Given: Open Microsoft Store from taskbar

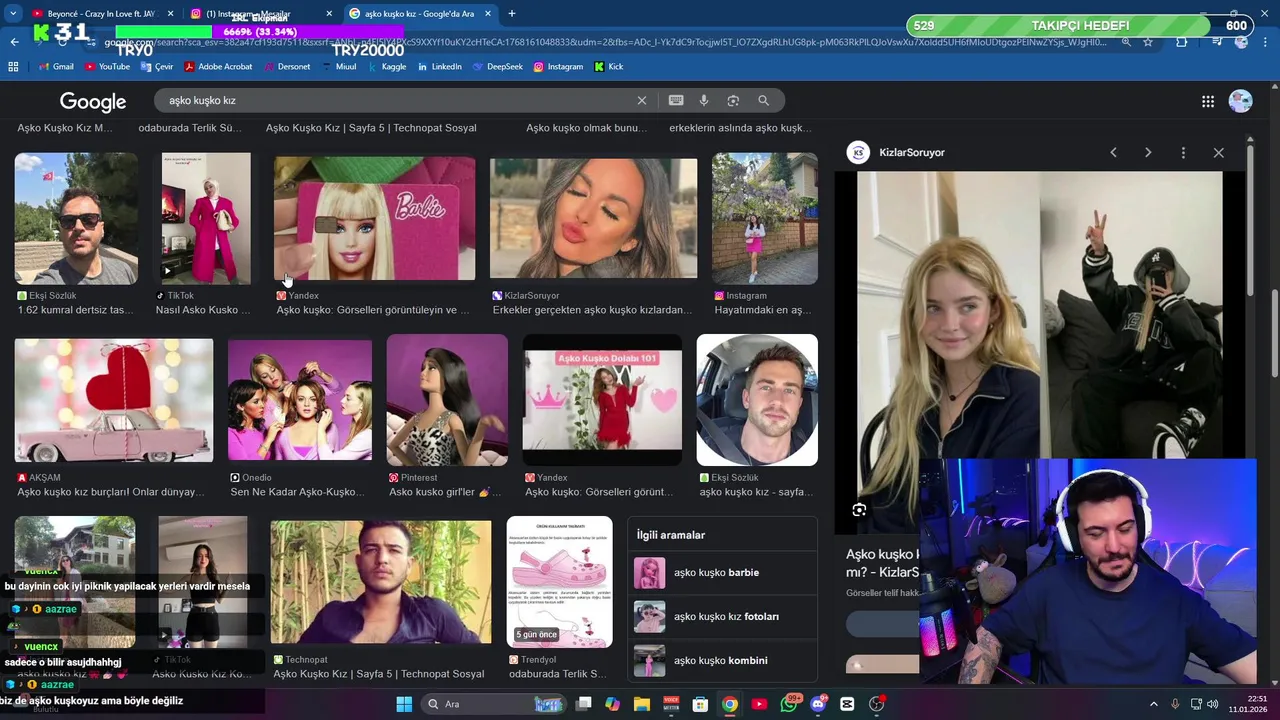Looking at the screenshot, I should (x=701, y=704).
